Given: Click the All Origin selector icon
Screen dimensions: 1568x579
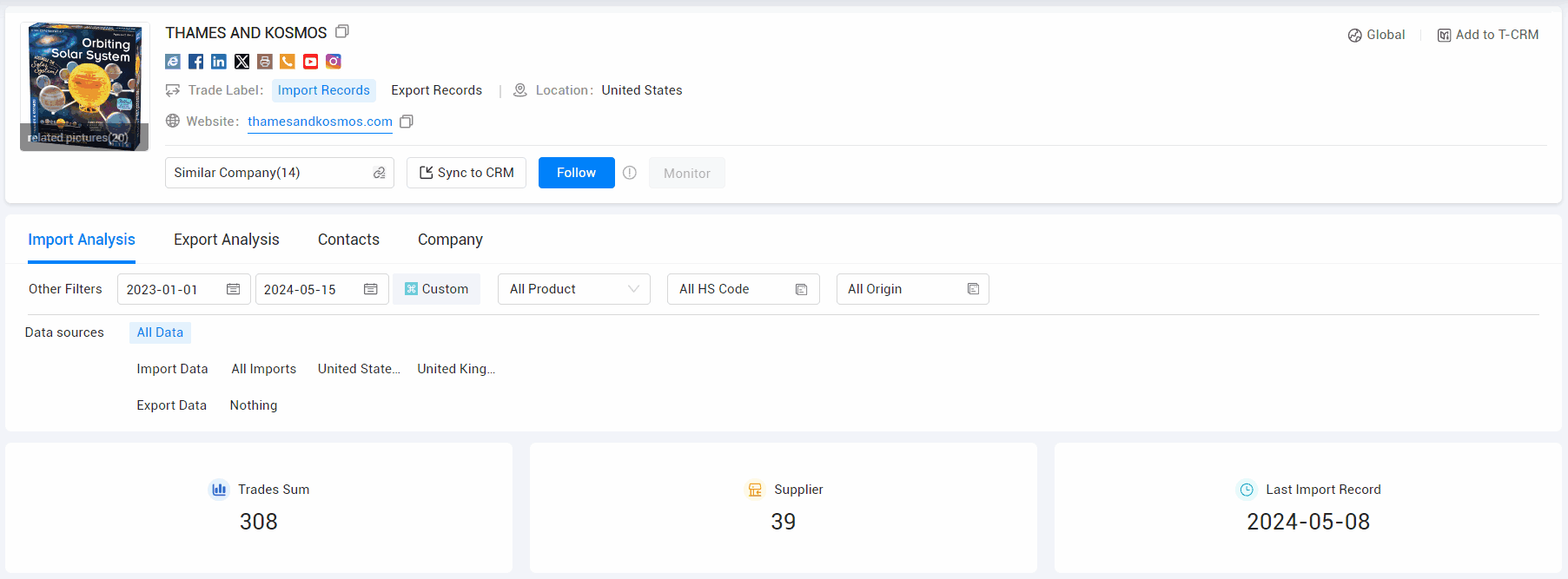Looking at the screenshot, I should (x=973, y=289).
